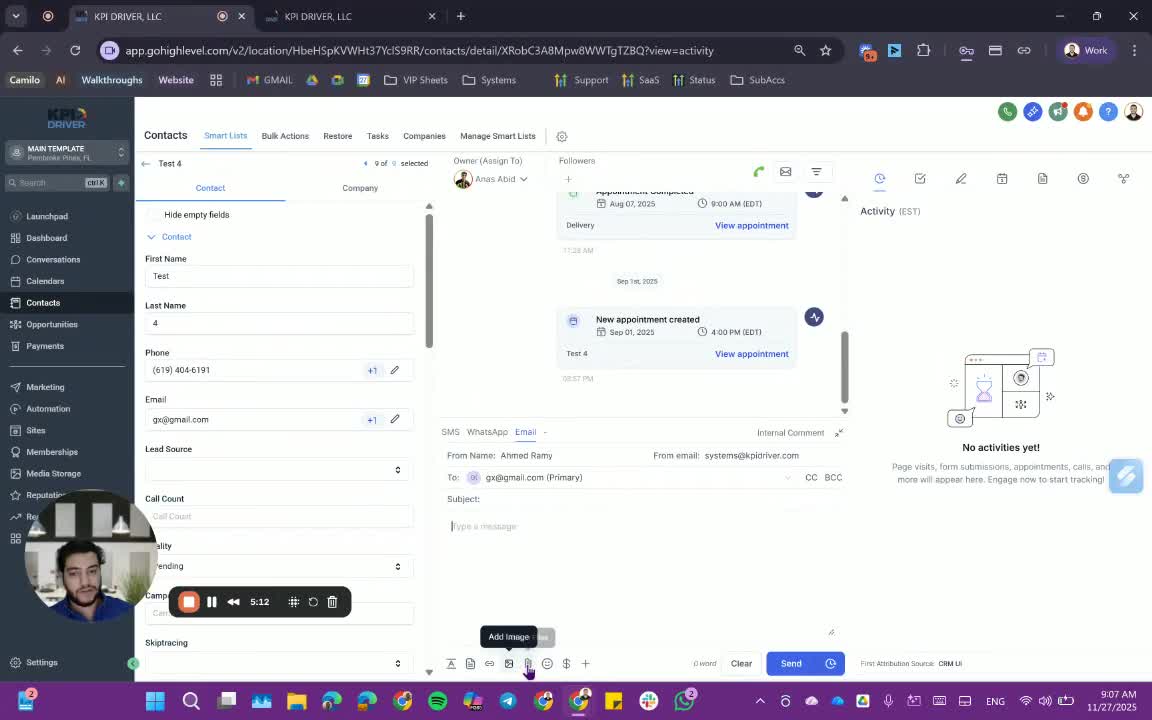Viewport: 1152px width, 720px height.
Task: Open contacts settings gear icon
Action: click(562, 137)
